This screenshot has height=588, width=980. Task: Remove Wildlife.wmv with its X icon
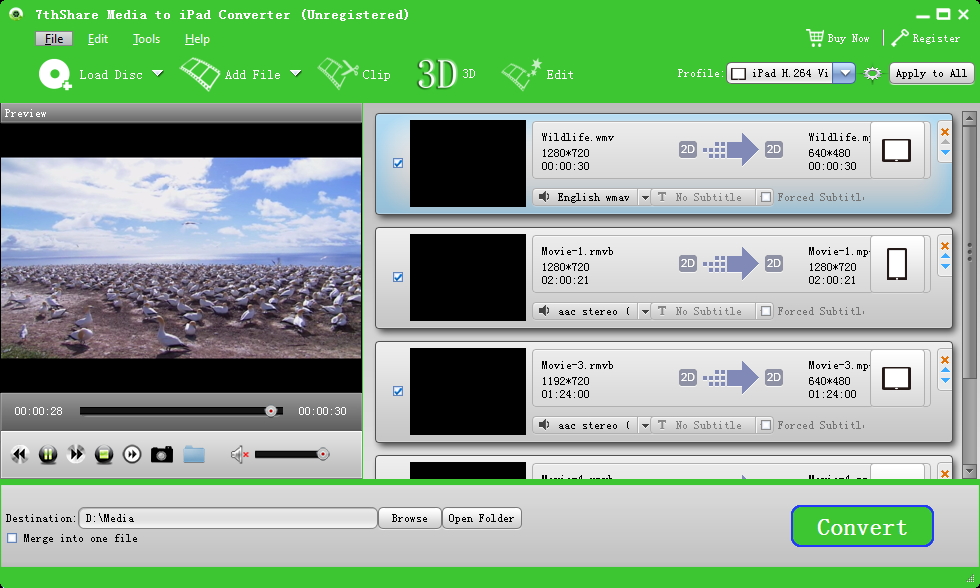click(945, 132)
